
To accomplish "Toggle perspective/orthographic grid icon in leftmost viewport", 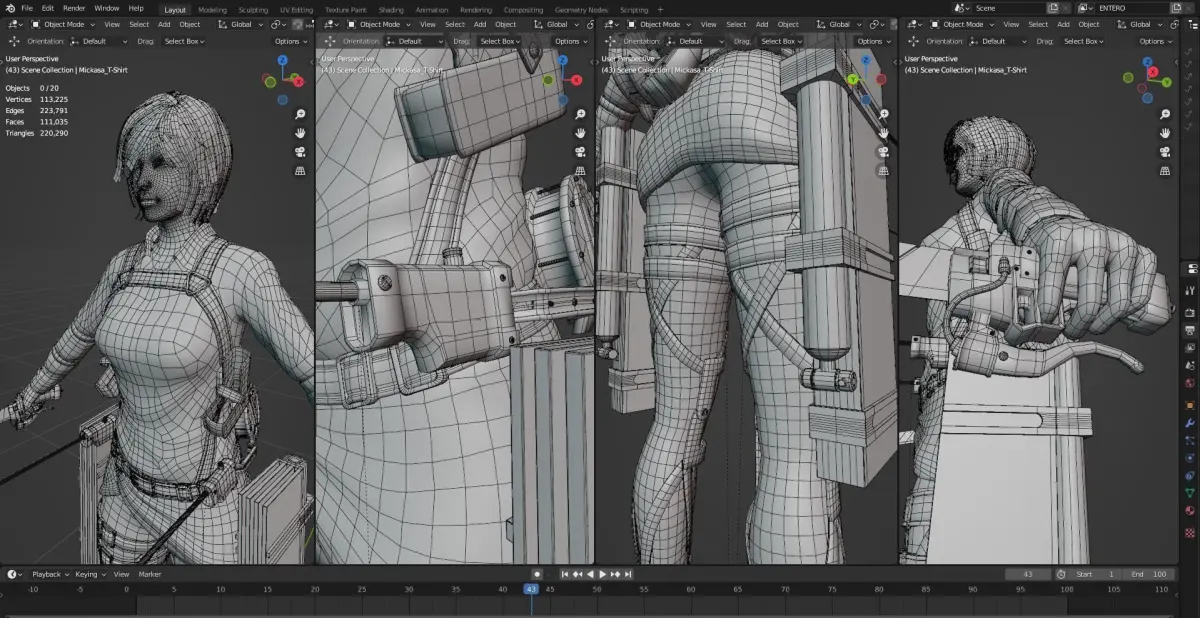I will (x=299, y=171).
